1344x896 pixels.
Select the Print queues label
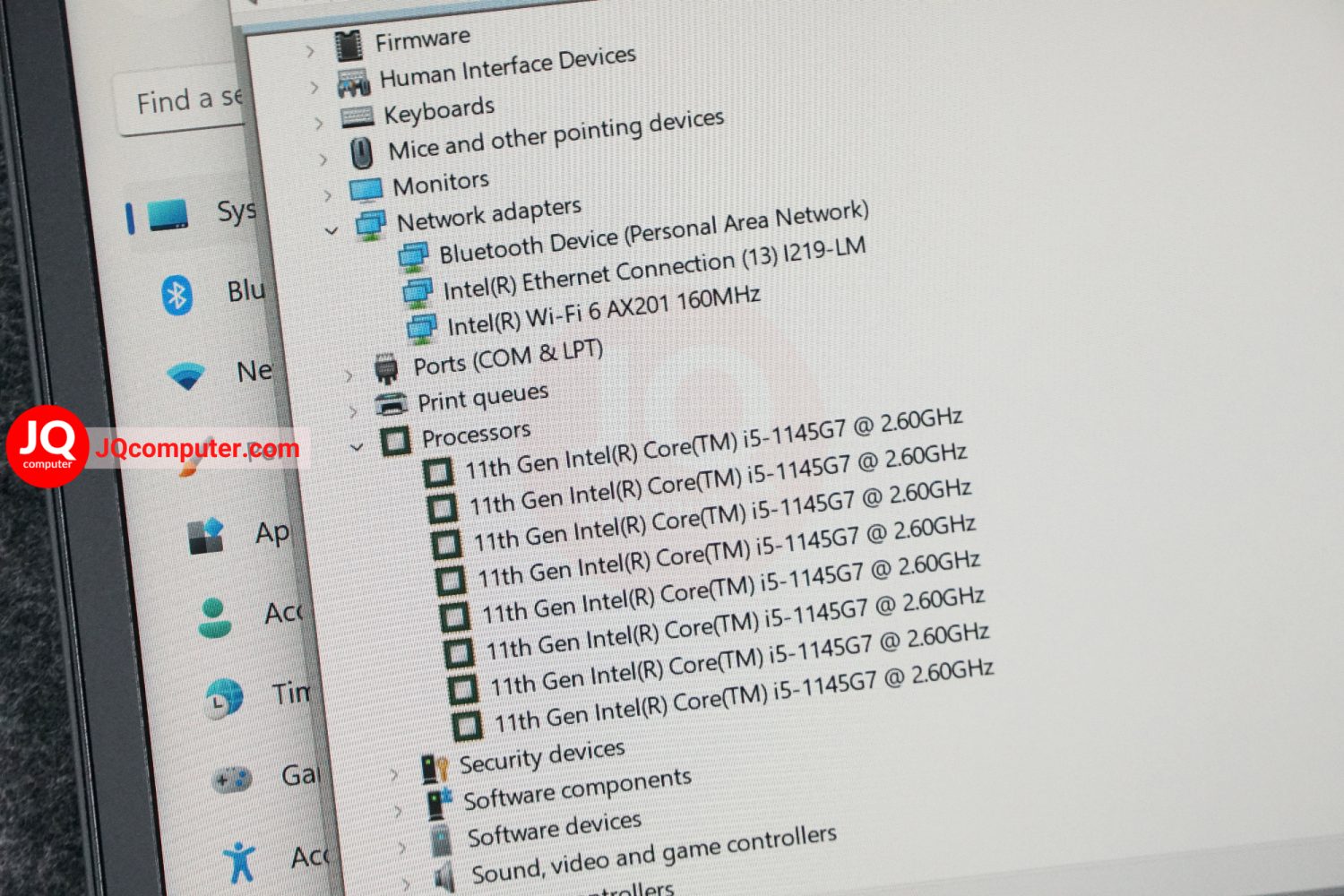(x=483, y=398)
